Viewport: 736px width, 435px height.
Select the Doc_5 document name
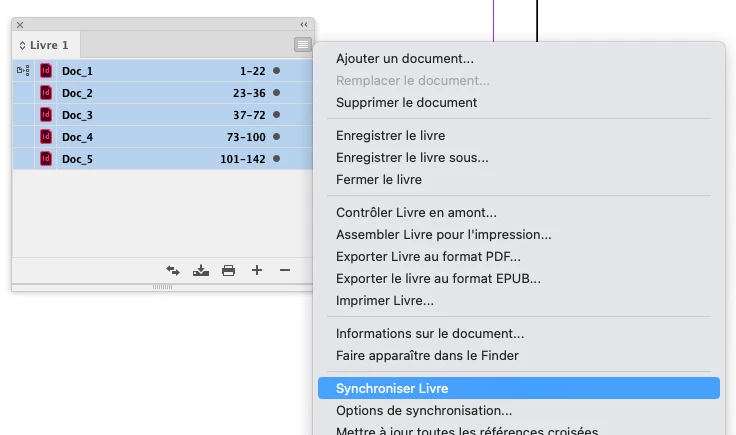click(x=77, y=160)
